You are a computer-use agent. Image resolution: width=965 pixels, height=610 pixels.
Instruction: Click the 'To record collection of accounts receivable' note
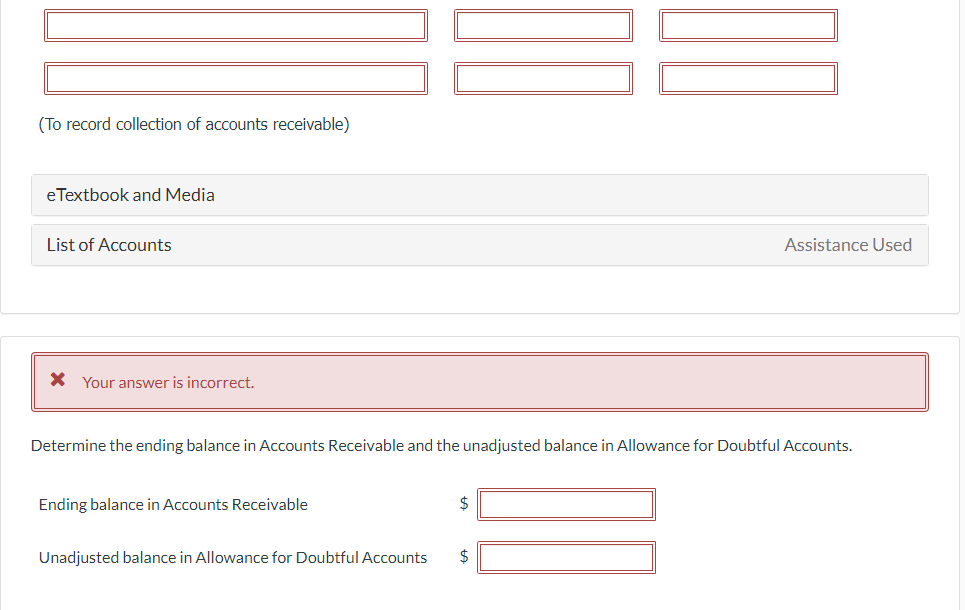point(194,124)
